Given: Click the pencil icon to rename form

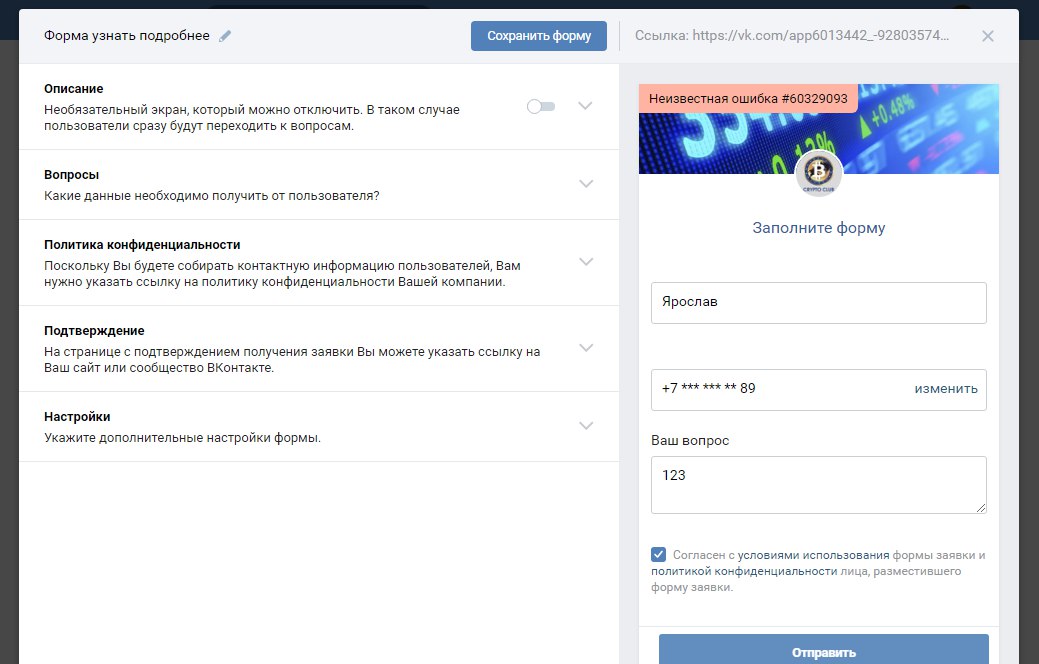Looking at the screenshot, I should coord(225,36).
